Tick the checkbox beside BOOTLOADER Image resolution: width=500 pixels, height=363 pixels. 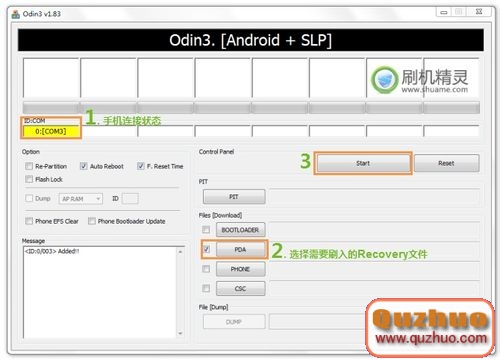pyautogui.click(x=206, y=230)
